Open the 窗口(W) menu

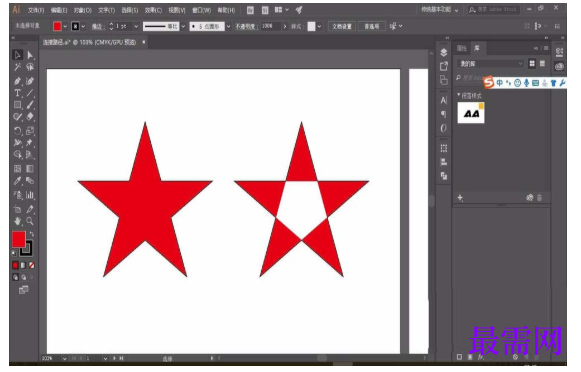[x=202, y=10]
